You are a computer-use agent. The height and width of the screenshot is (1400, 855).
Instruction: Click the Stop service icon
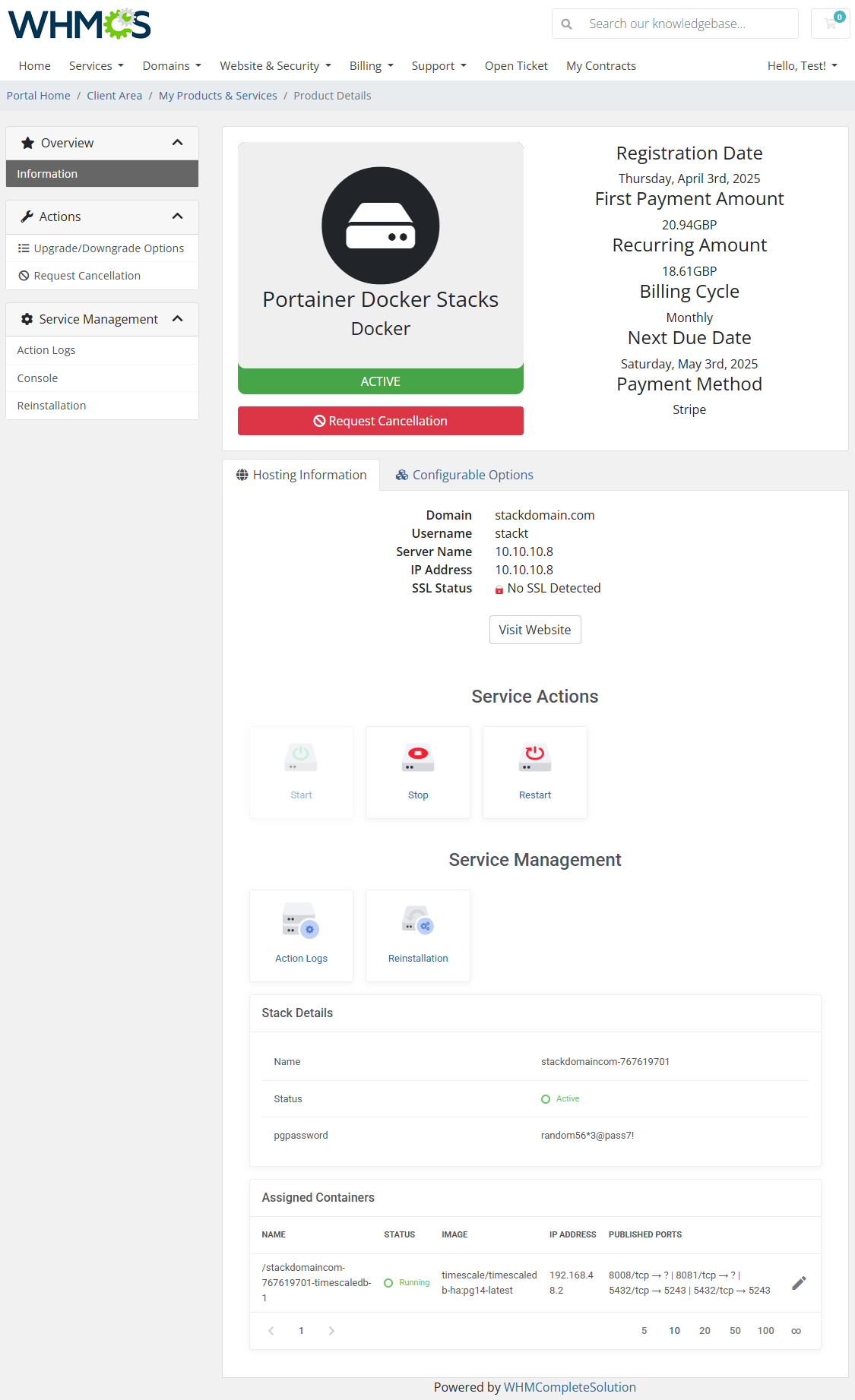tap(418, 757)
